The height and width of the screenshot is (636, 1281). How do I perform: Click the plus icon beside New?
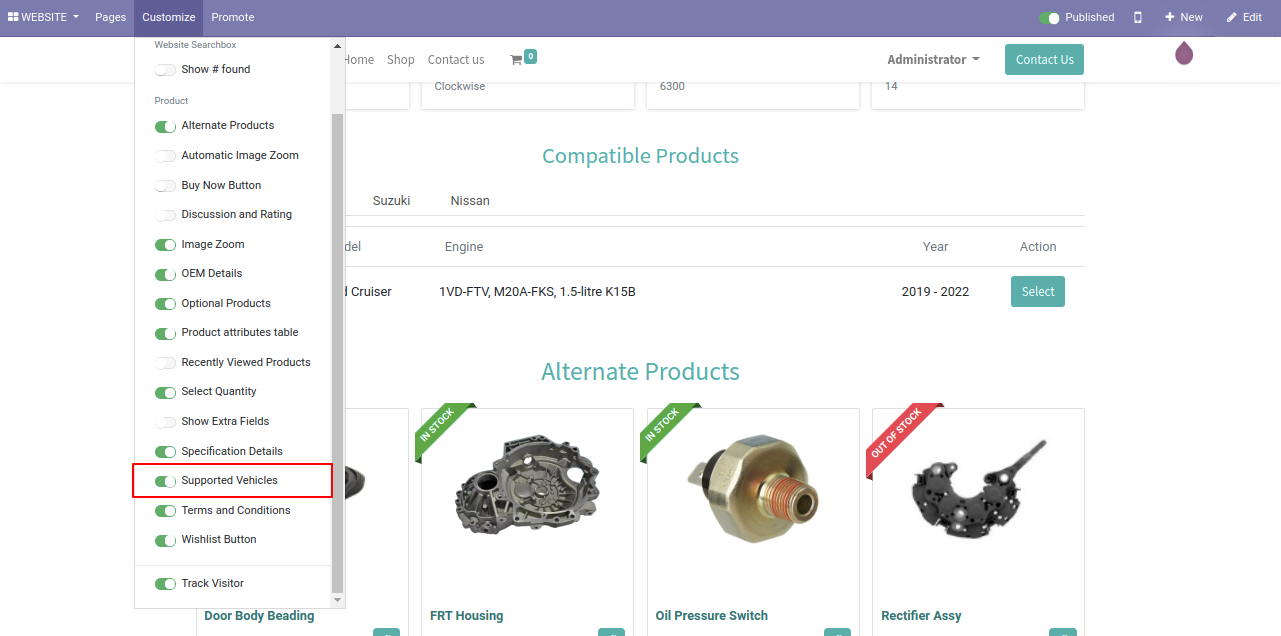point(1169,17)
